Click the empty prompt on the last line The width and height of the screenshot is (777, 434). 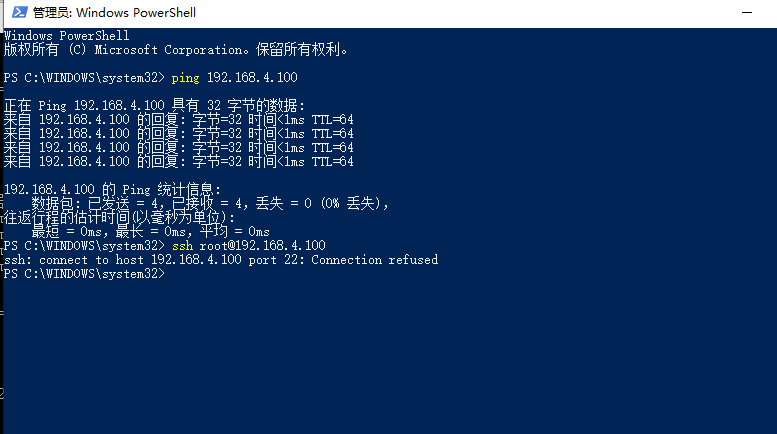84,274
